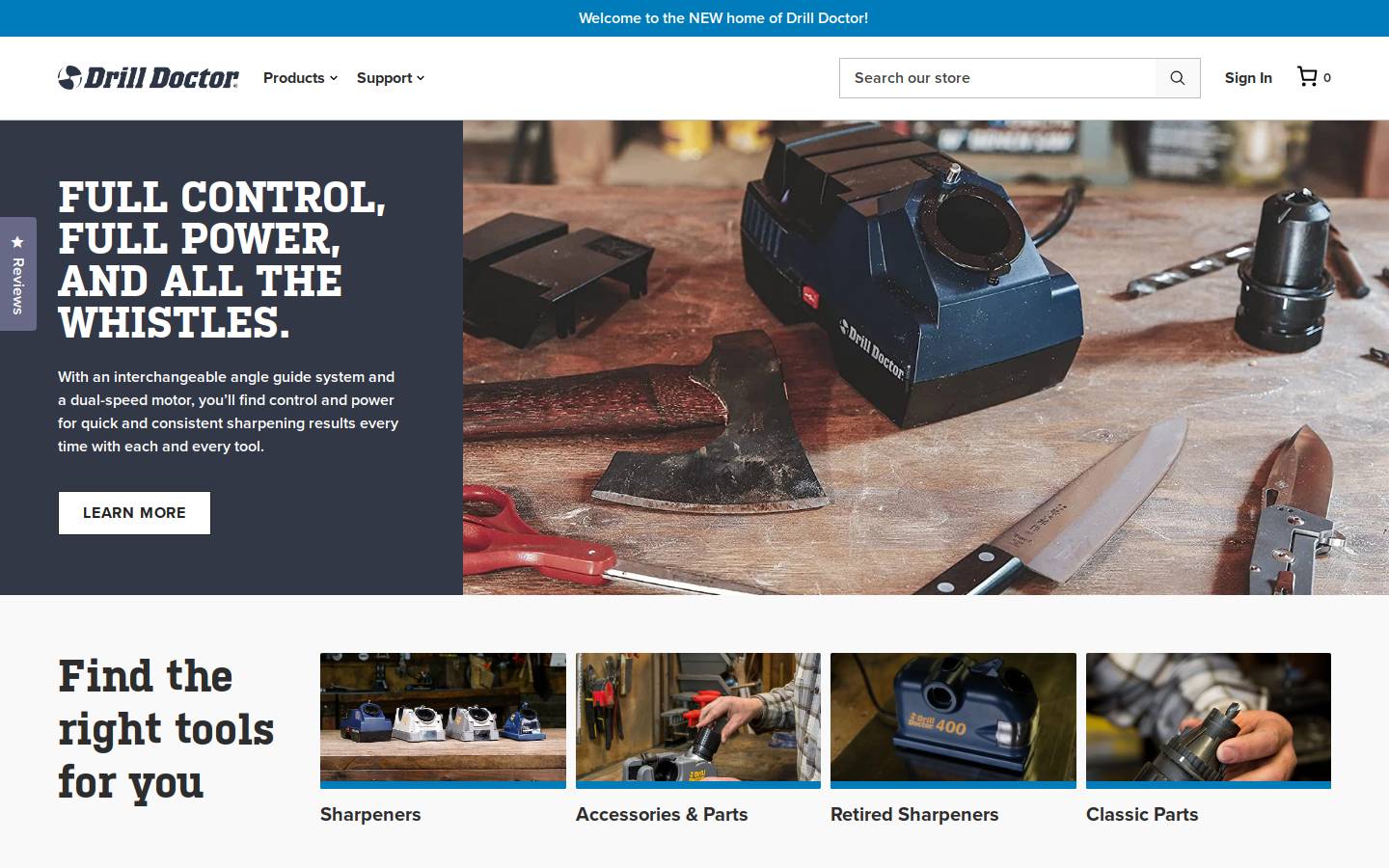This screenshot has width=1389, height=868.
Task: Click the LEARN MORE button
Action: coord(134,513)
